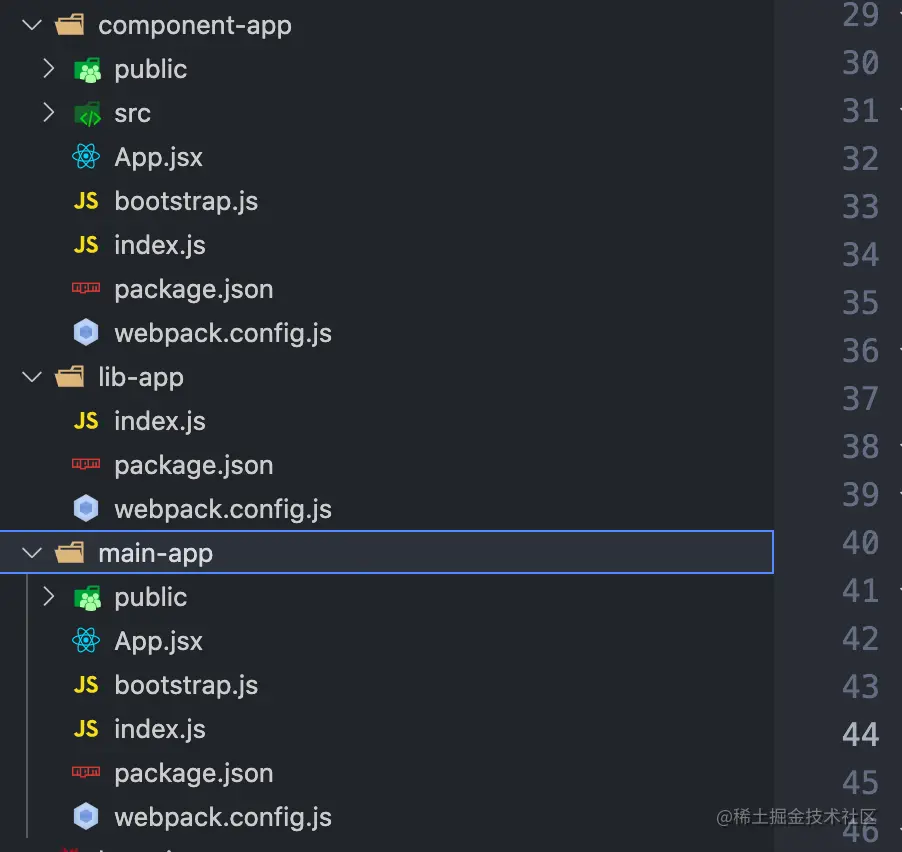Select public folder label in main-app
902x852 pixels.
[151, 598]
